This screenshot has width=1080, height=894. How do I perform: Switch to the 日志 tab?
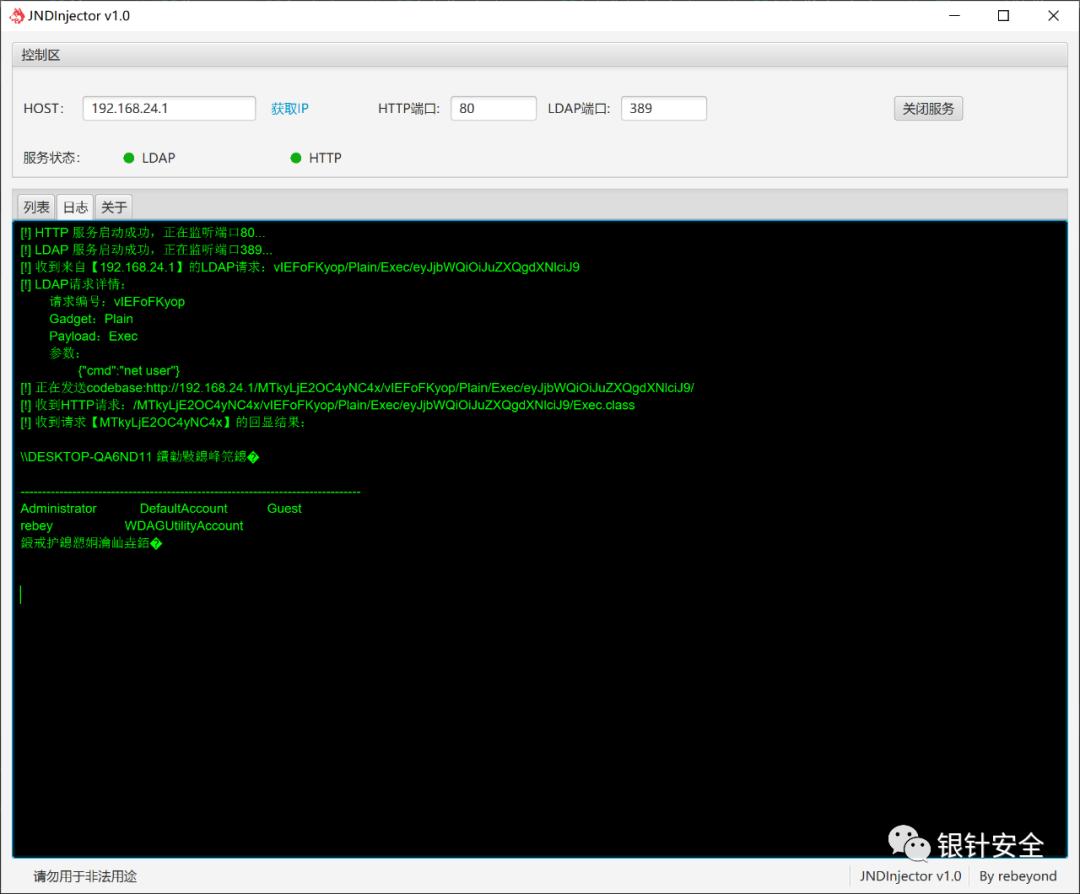click(76, 207)
